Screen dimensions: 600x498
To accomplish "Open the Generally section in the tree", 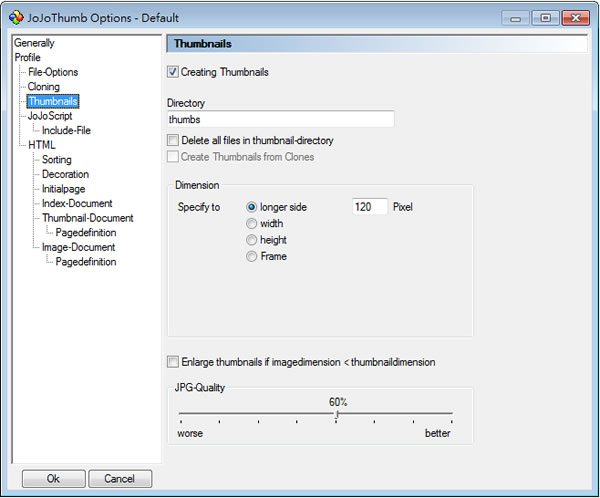I will coord(34,43).
